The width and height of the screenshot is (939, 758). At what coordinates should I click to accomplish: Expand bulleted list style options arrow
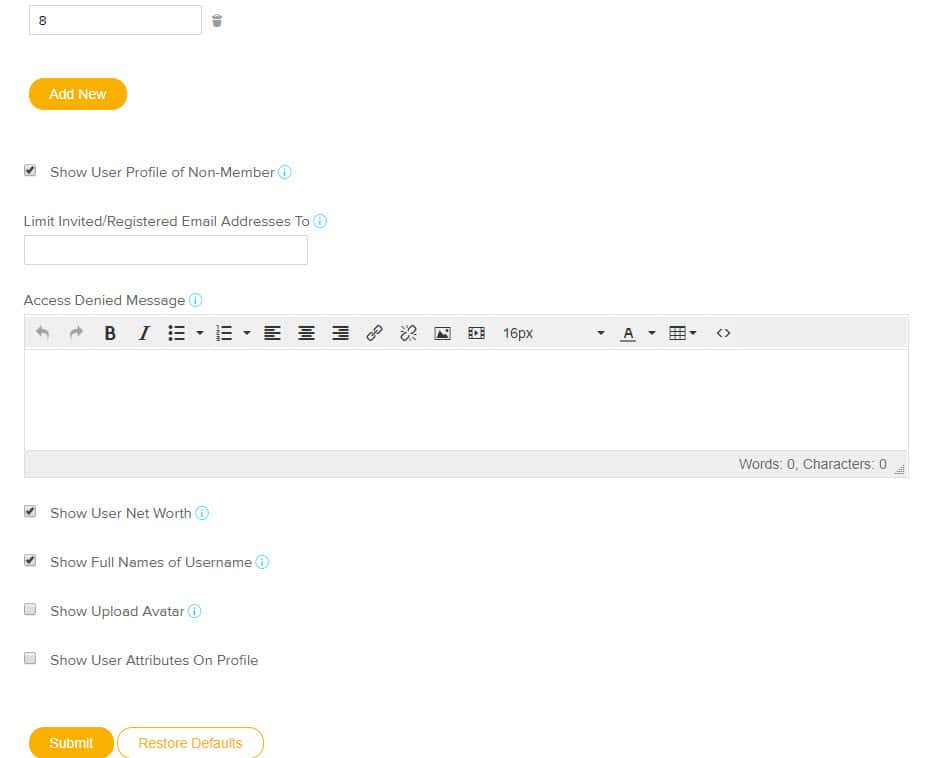pyautogui.click(x=200, y=333)
